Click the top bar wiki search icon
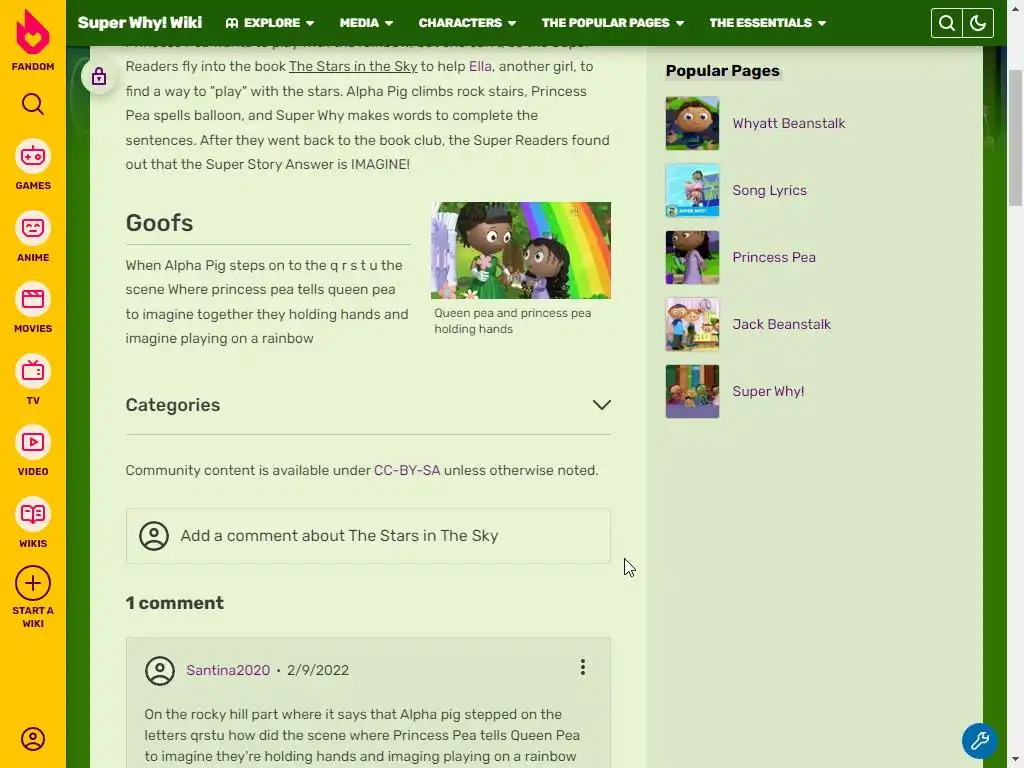This screenshot has width=1024, height=768. (947, 24)
